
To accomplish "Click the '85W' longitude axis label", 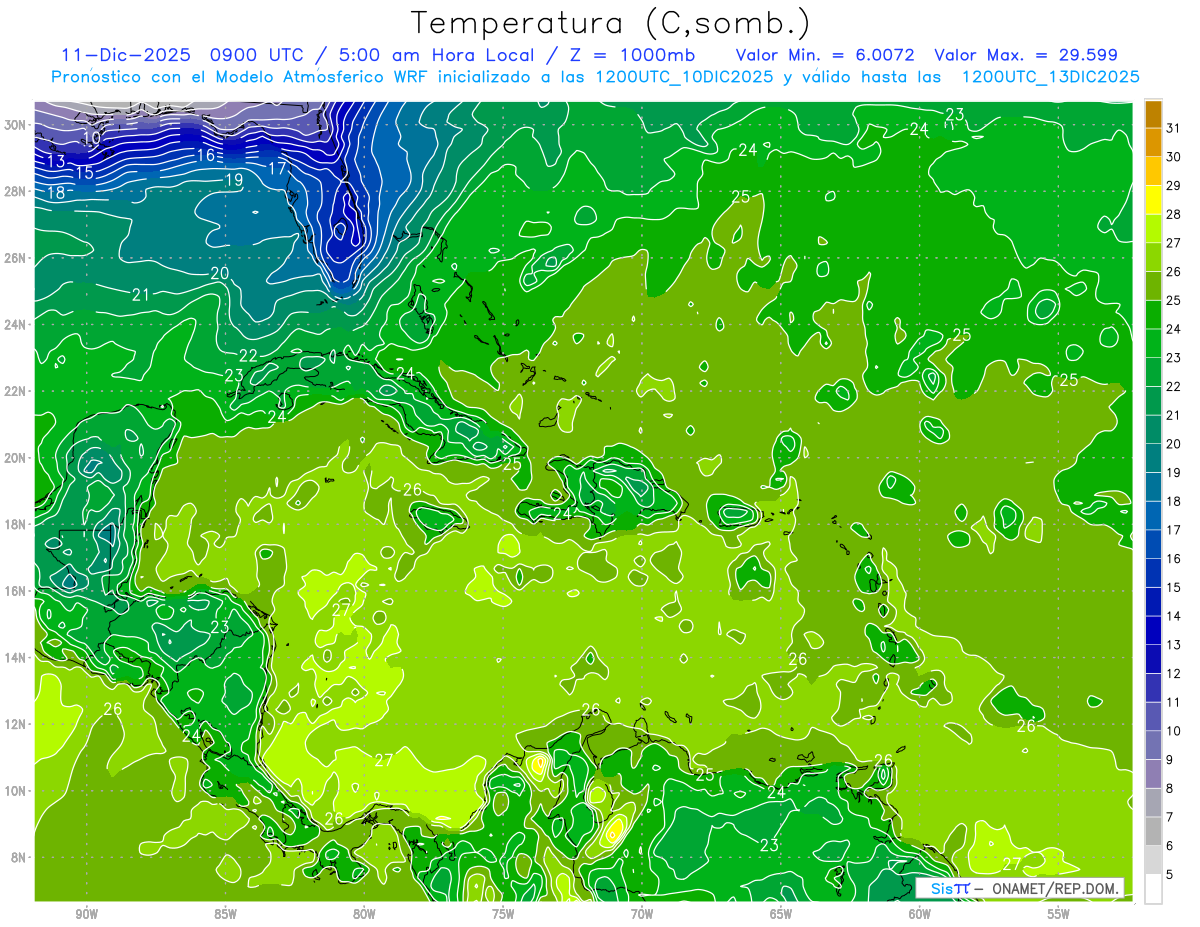I will (x=225, y=914).
